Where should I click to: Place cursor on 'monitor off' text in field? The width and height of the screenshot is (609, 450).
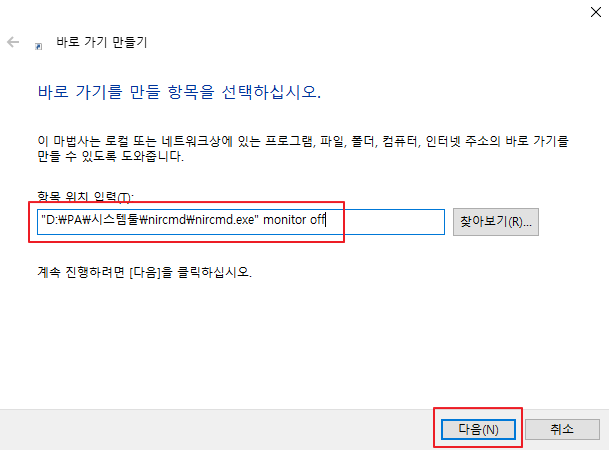tap(294, 220)
